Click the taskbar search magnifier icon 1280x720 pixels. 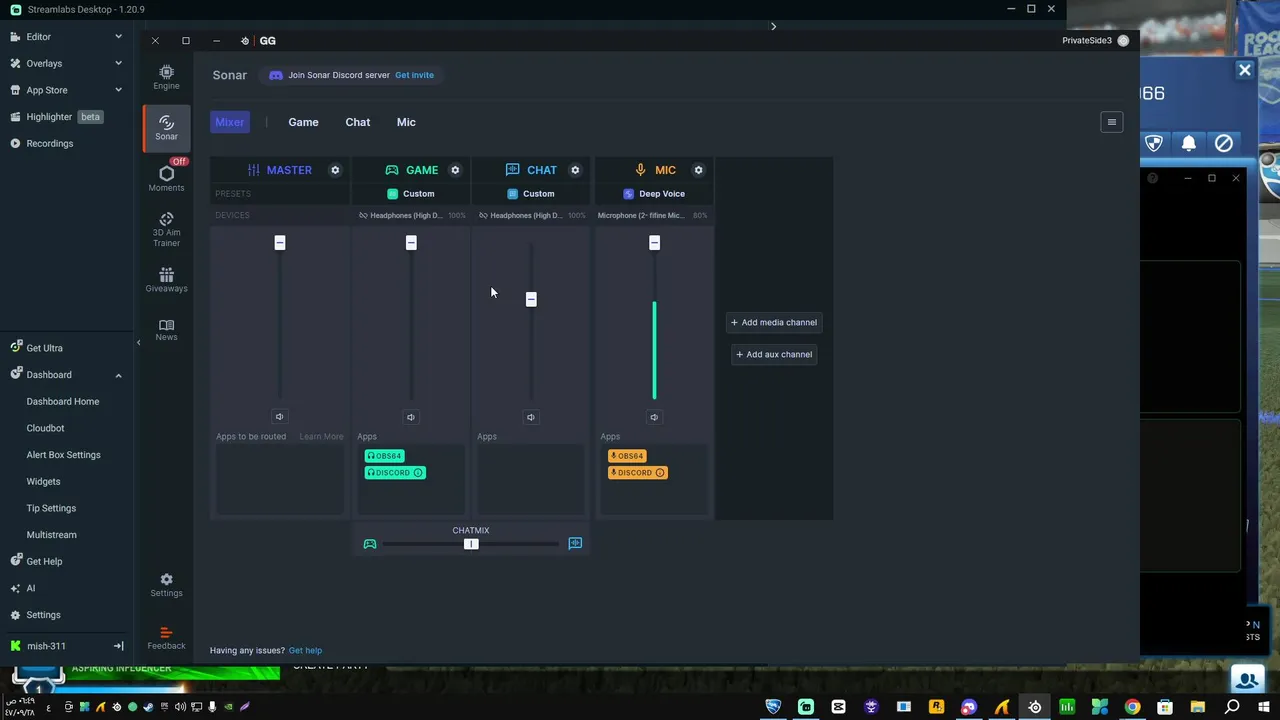pos(1232,707)
